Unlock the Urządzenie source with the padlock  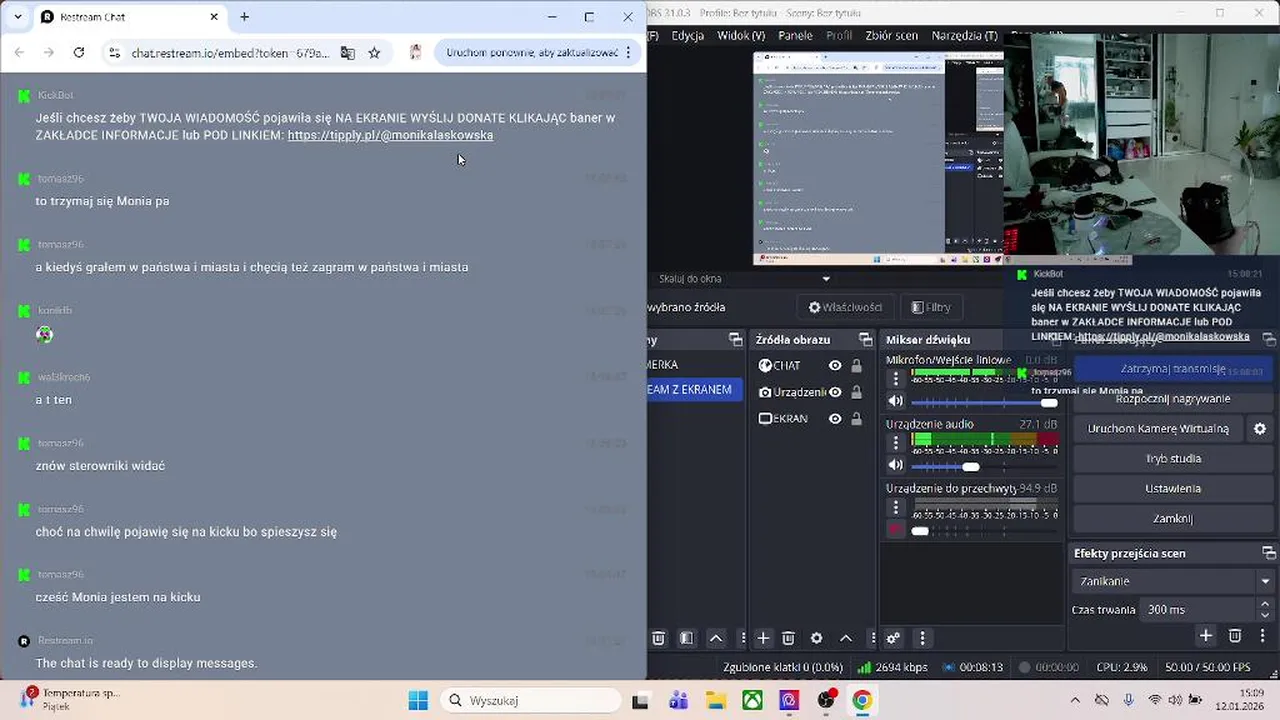pos(856,392)
